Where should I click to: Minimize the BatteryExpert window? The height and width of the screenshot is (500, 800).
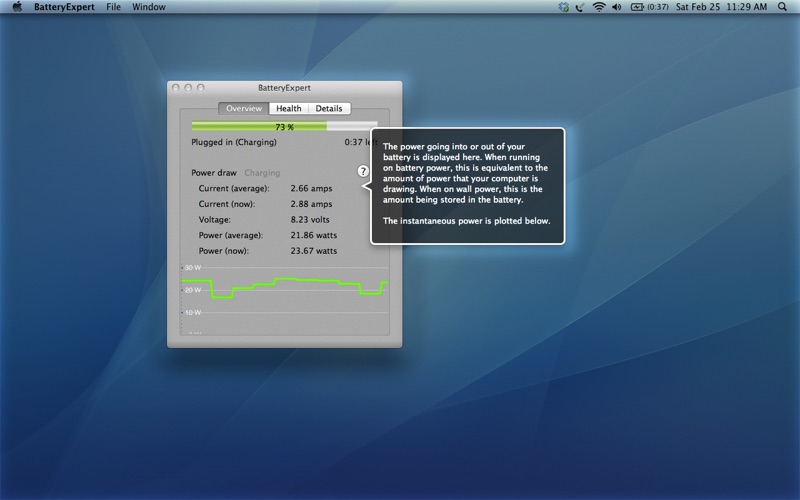(x=188, y=88)
